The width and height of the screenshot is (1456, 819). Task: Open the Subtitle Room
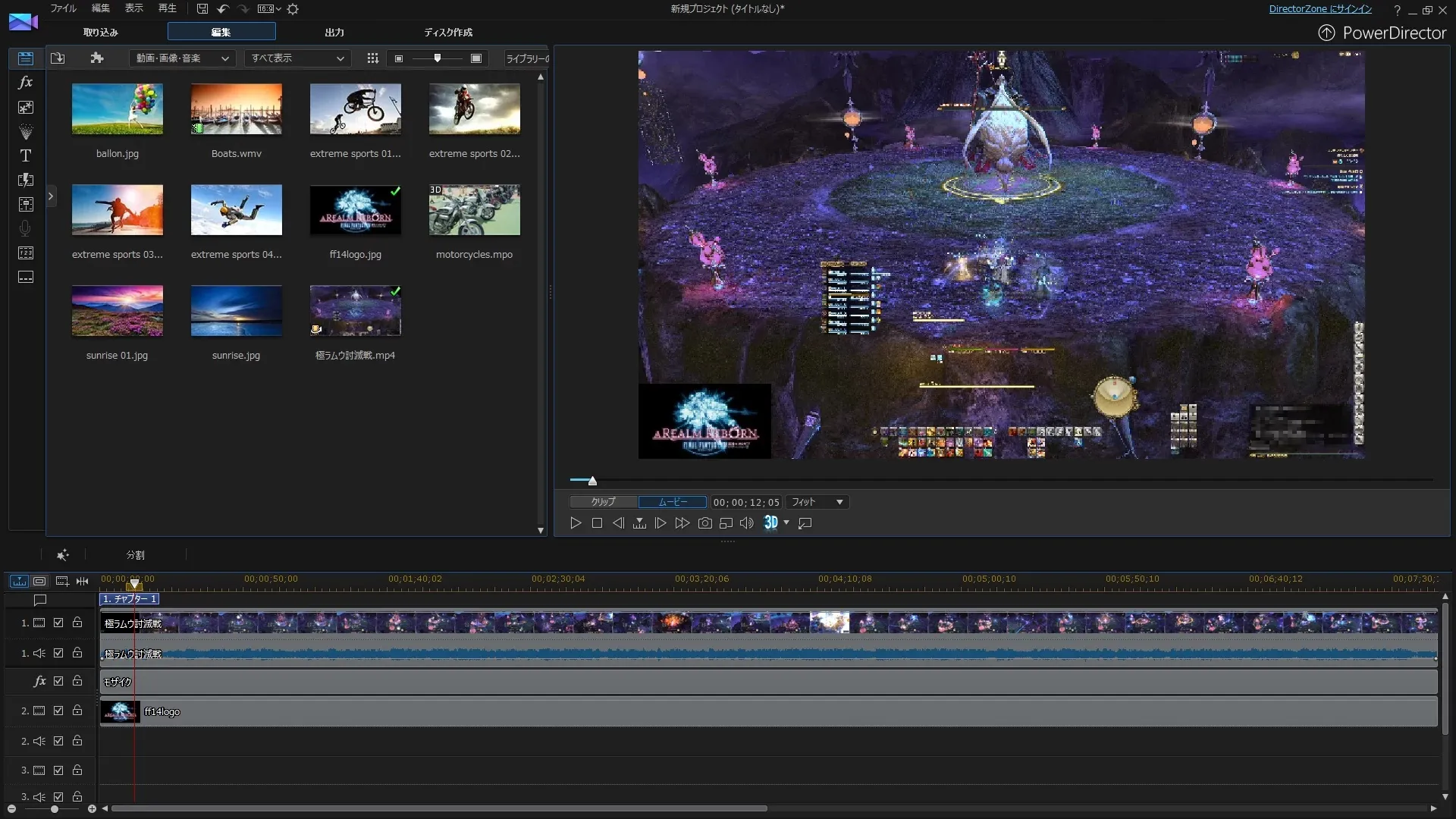tap(25, 277)
